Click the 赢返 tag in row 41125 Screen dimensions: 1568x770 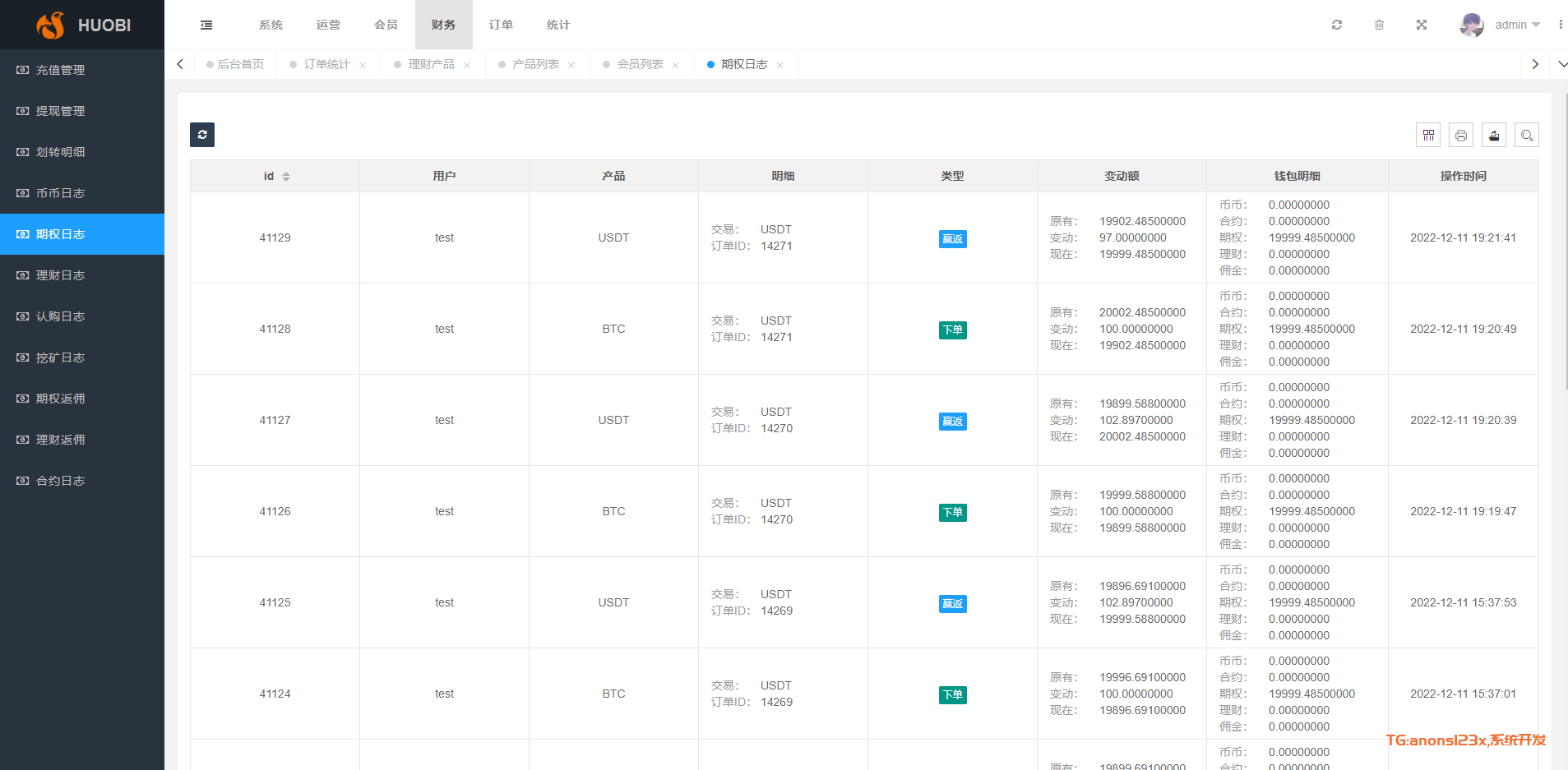[952, 604]
